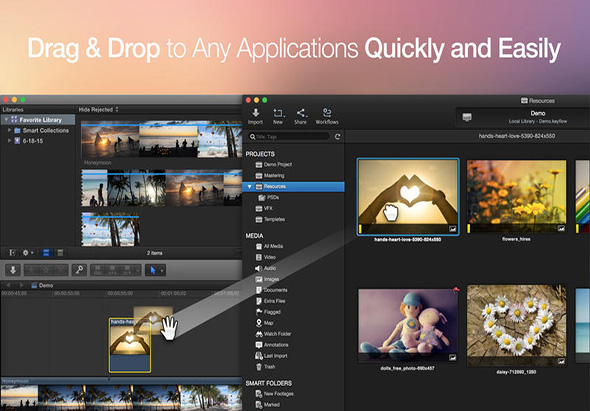Click the keyword editor key icon

pos(79,270)
